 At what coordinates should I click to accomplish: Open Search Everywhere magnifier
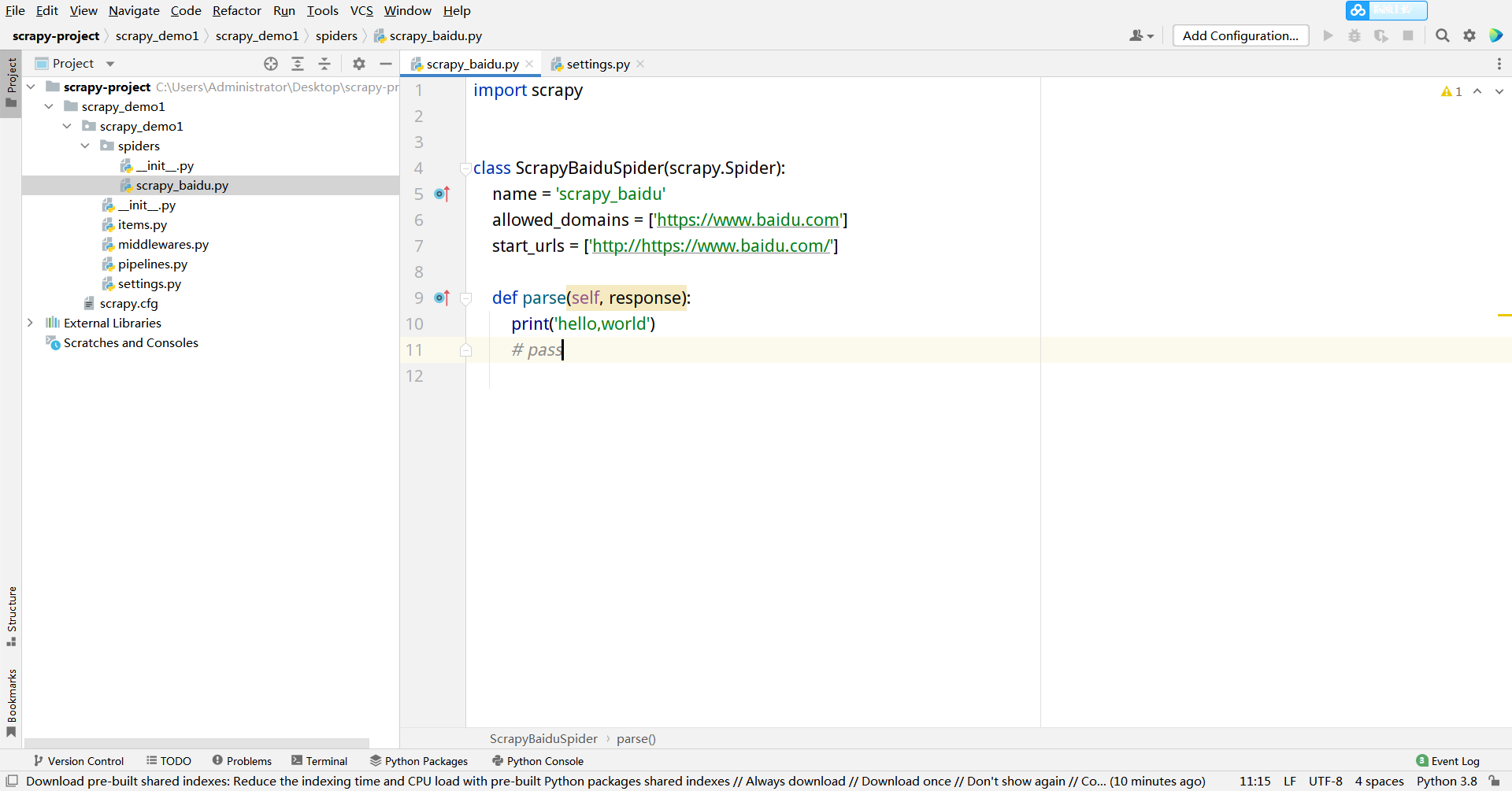(x=1443, y=35)
